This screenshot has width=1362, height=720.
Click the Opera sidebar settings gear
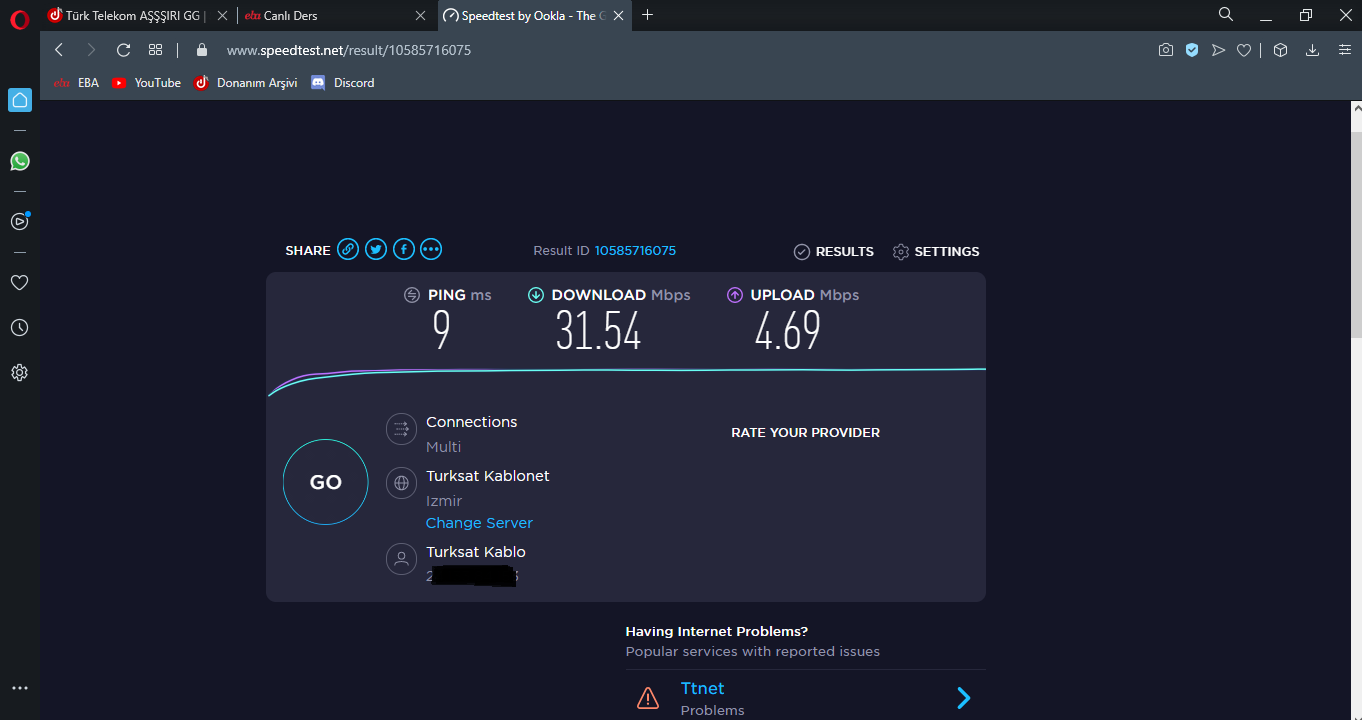coord(19,373)
